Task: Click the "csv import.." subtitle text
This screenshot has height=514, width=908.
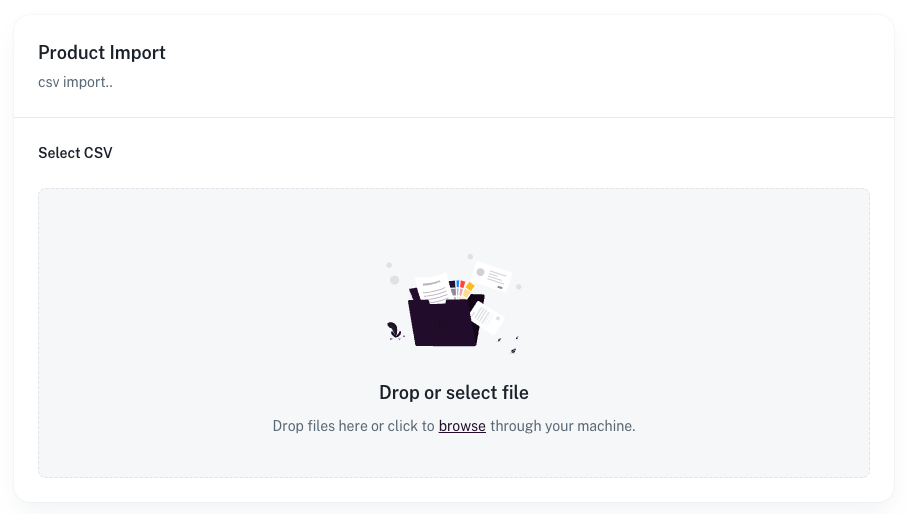Action: coord(75,82)
